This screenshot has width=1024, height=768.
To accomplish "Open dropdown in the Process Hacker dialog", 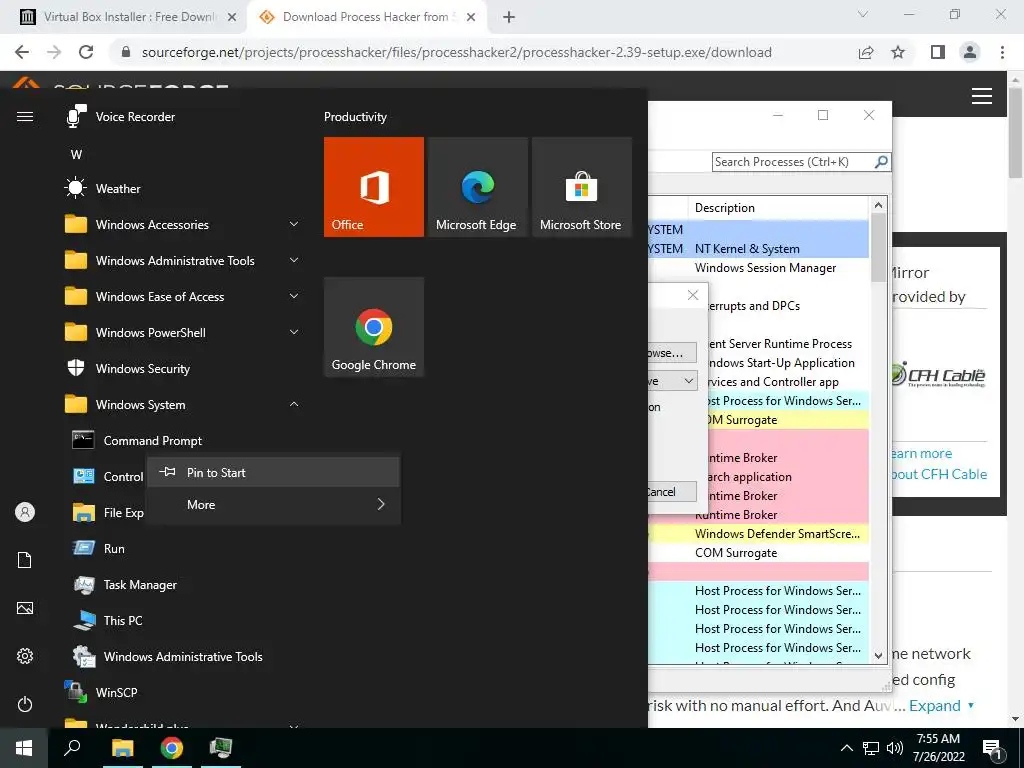I will tap(688, 381).
